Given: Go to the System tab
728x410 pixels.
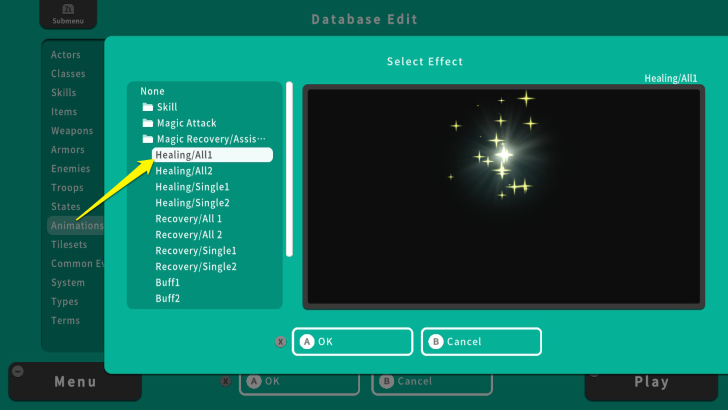Looking at the screenshot, I should [x=68, y=283].
